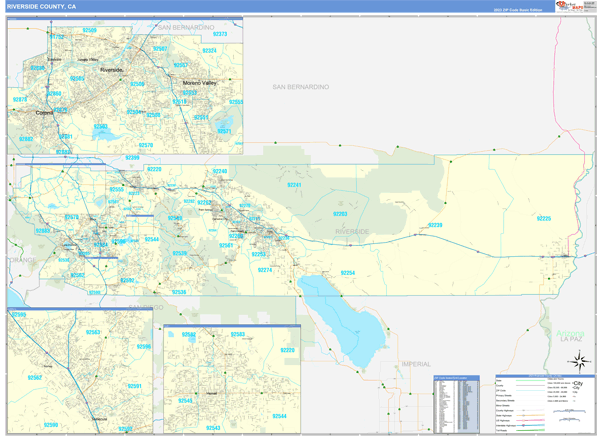Screen dimensions: 600x436
Task: Open the ZIP code index table
Action: [455, 403]
